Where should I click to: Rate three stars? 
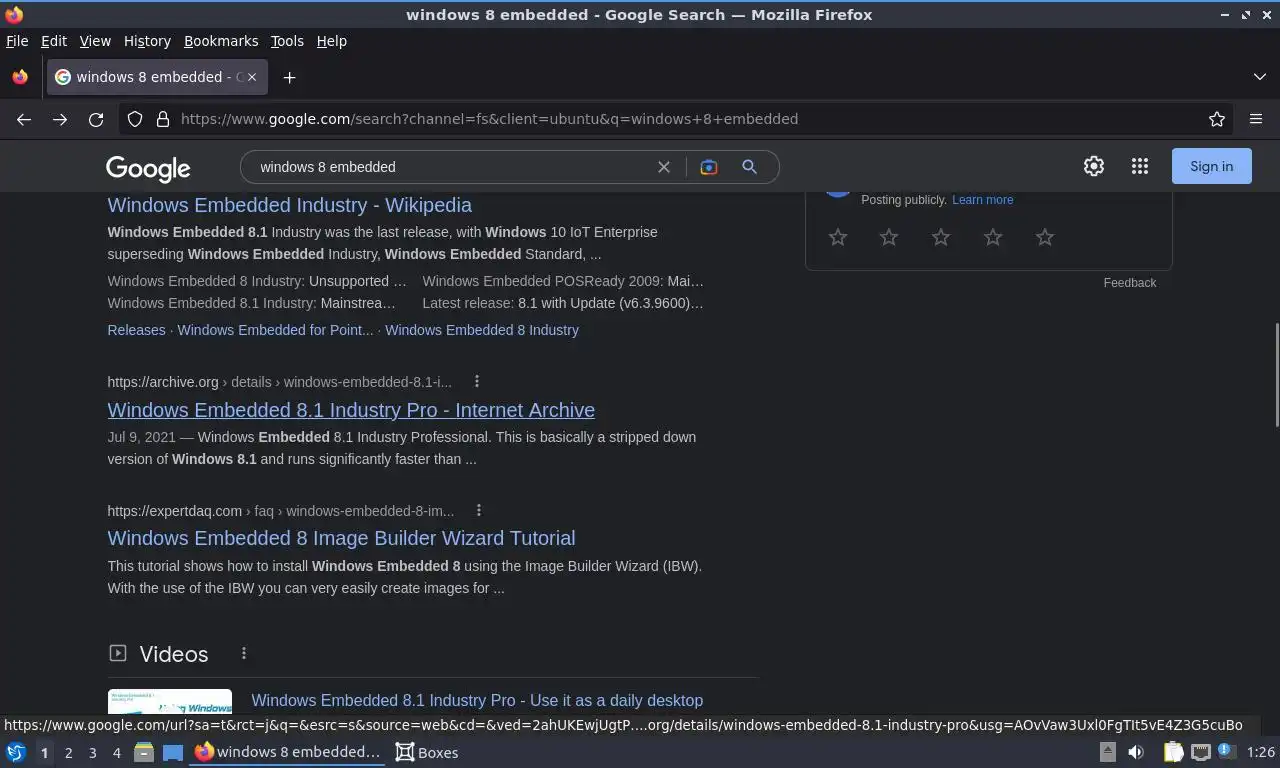click(x=941, y=237)
